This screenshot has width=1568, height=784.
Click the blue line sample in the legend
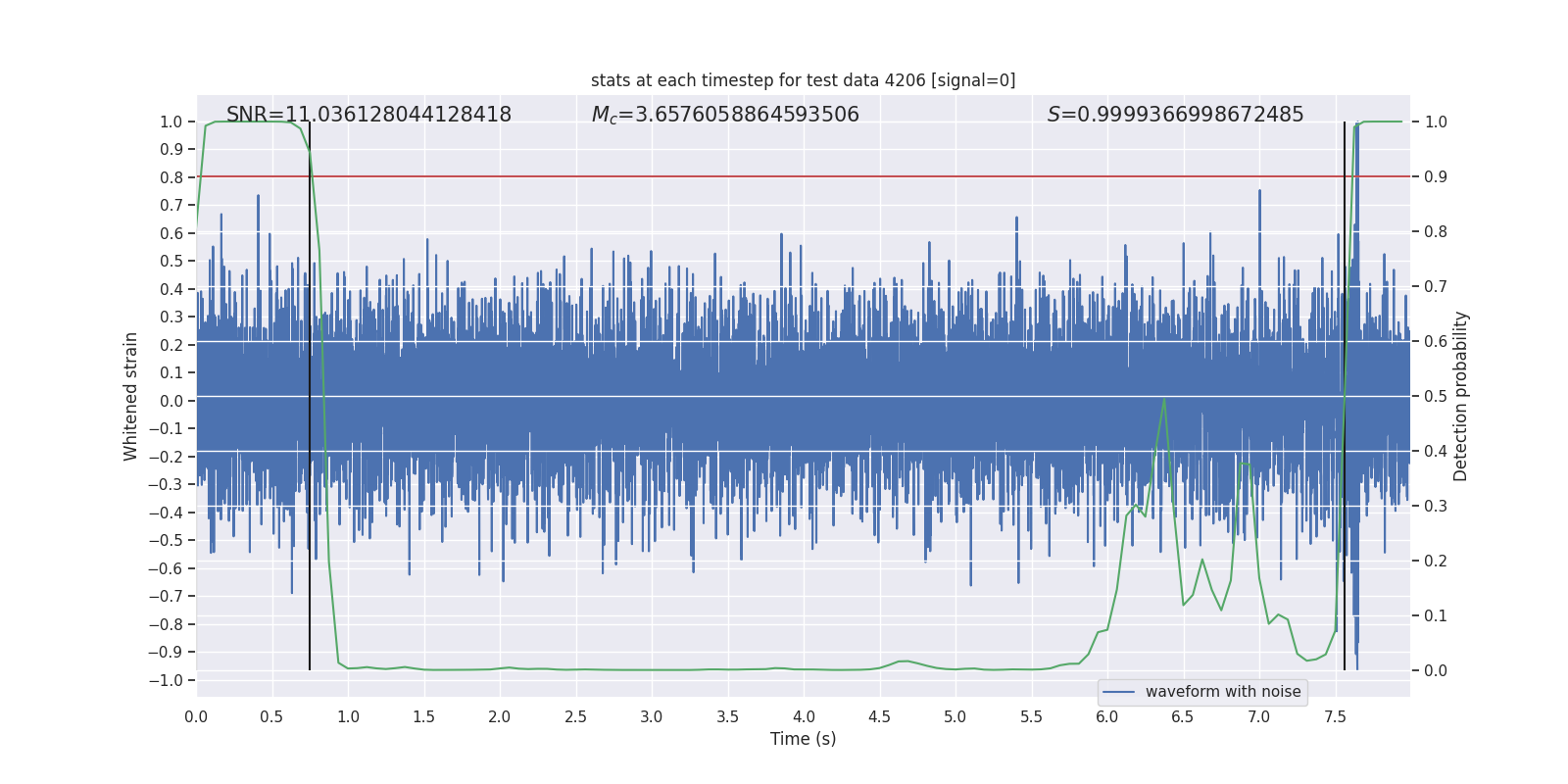click(1118, 692)
